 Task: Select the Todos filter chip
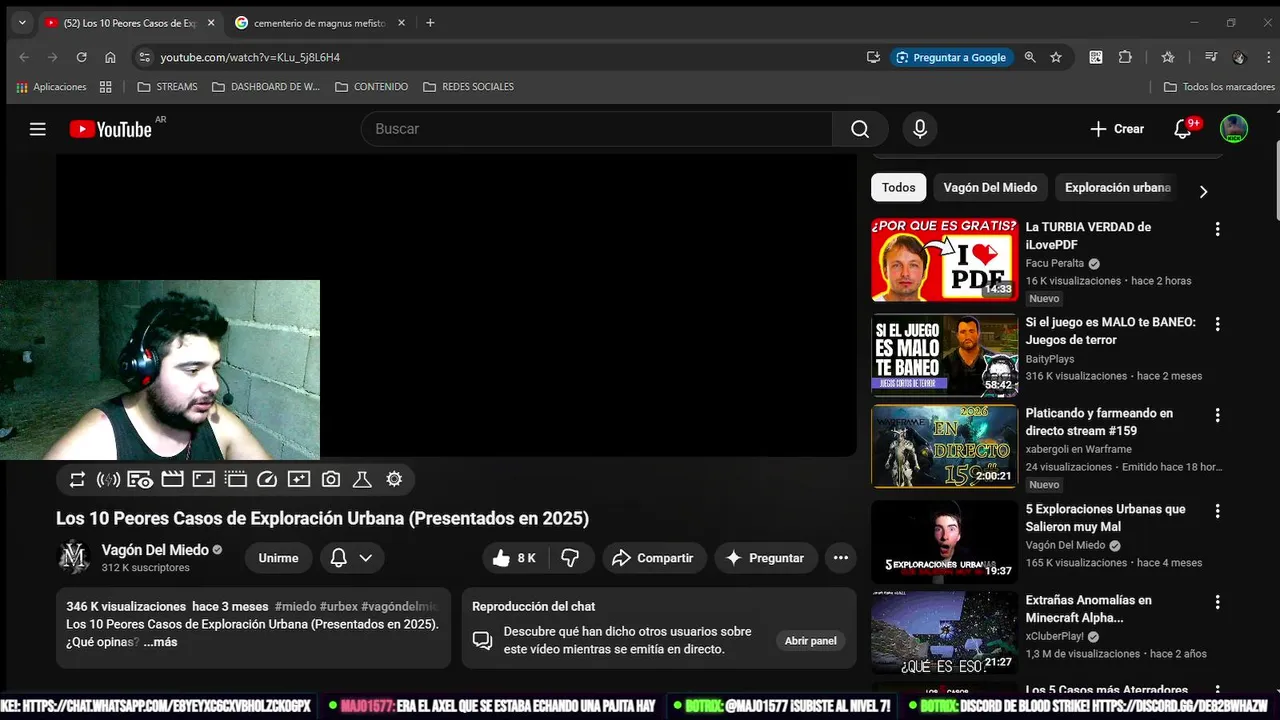[898, 188]
